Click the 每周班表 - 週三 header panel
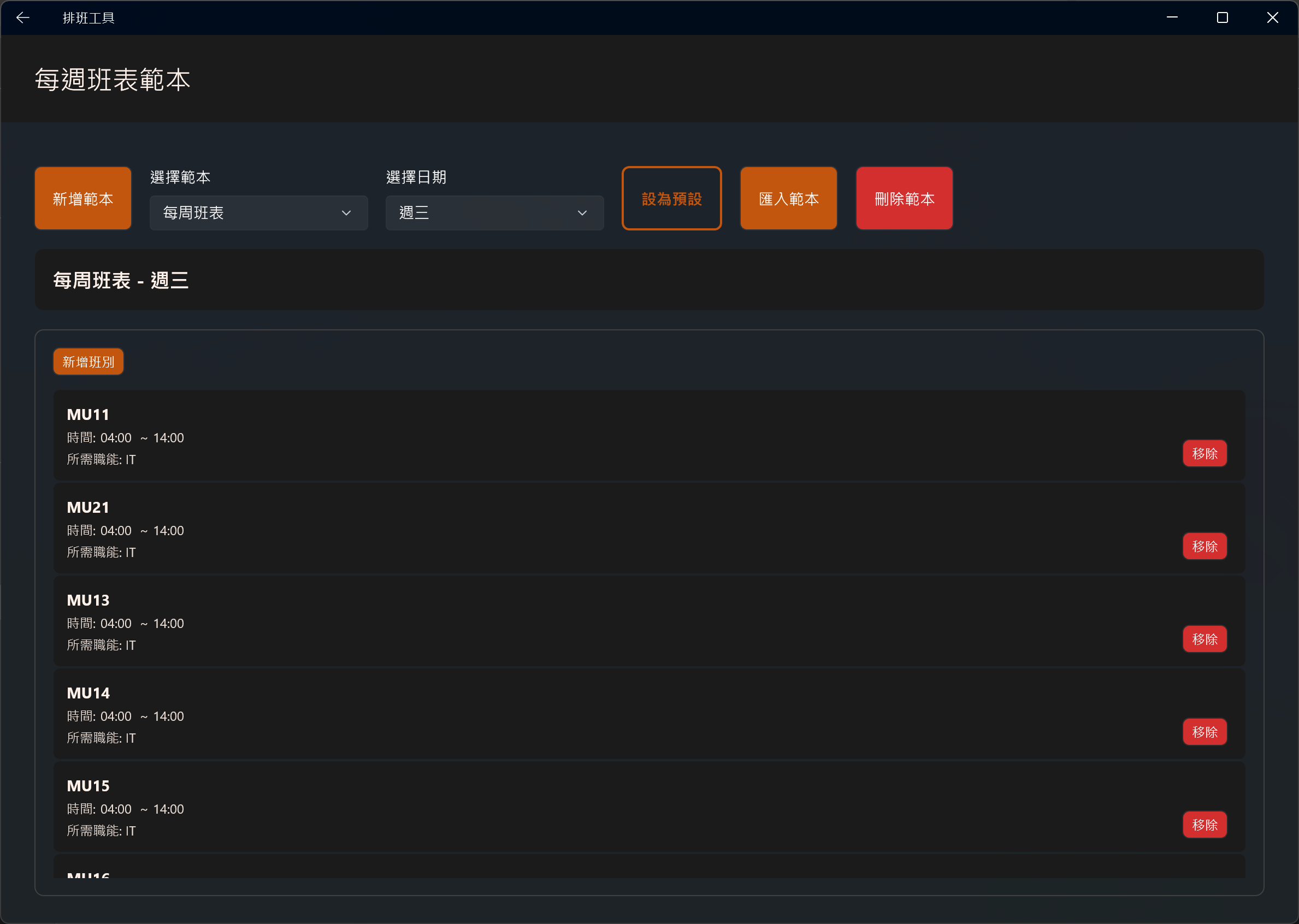This screenshot has height=924, width=1299. tap(648, 280)
